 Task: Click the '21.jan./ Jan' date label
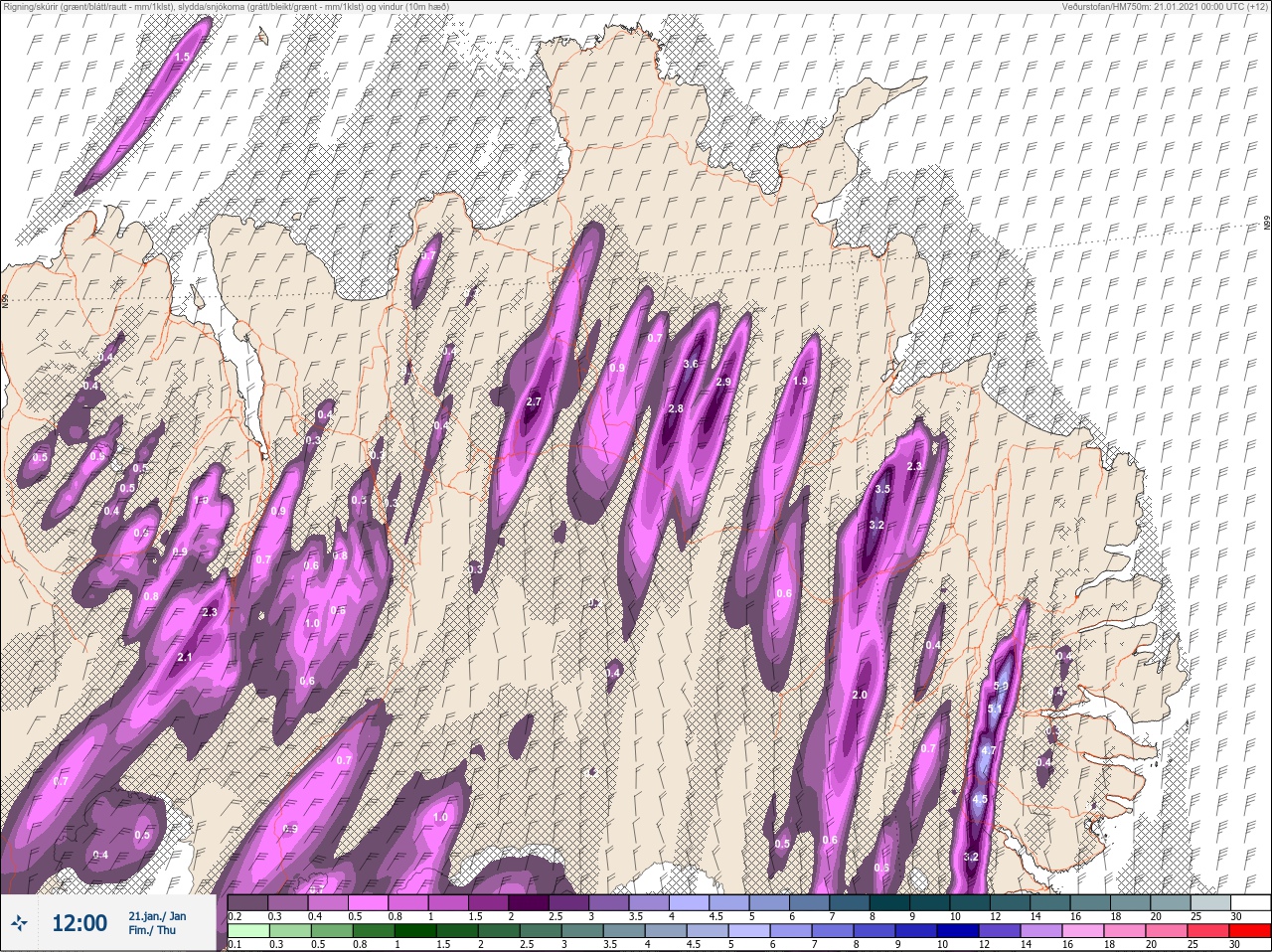[x=157, y=915]
